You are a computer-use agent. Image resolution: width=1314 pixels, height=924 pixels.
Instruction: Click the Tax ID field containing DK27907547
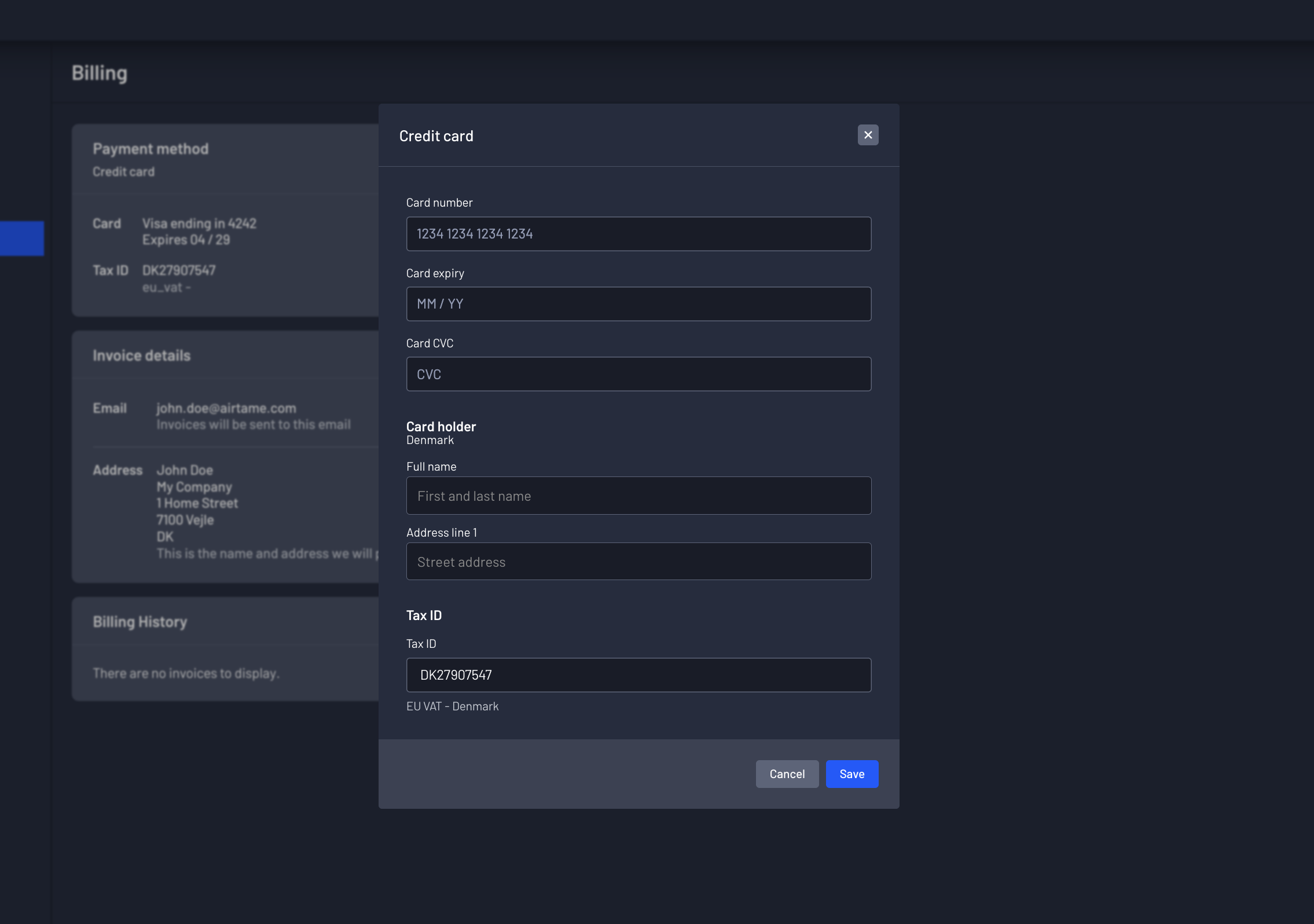[x=638, y=675]
